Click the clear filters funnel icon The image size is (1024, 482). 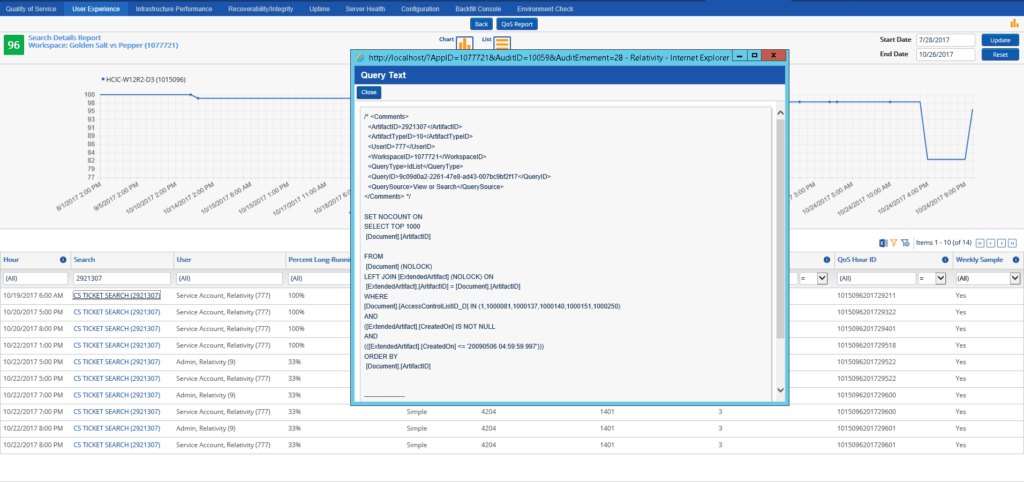(905, 243)
